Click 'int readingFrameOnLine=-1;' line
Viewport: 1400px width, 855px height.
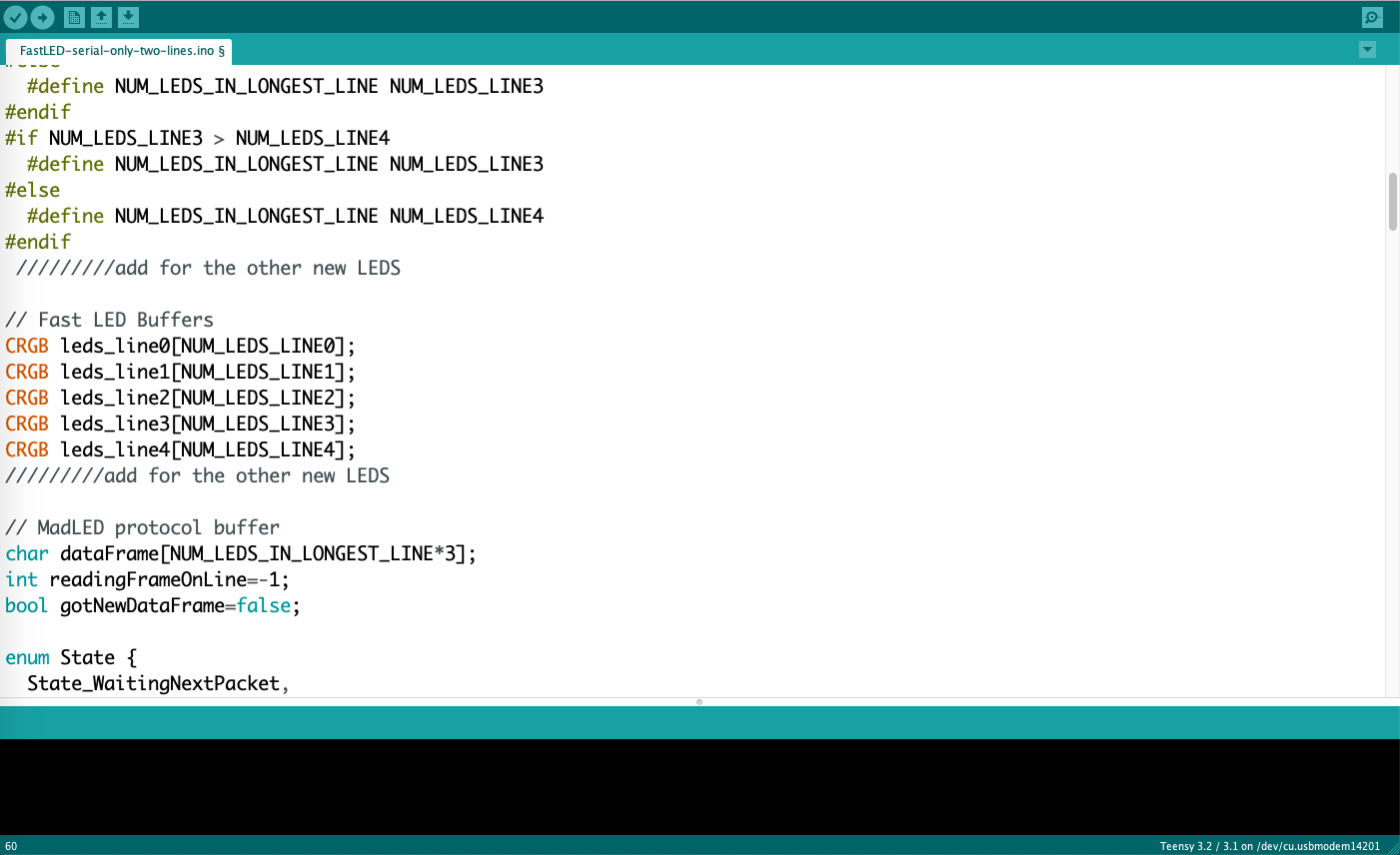[147, 579]
